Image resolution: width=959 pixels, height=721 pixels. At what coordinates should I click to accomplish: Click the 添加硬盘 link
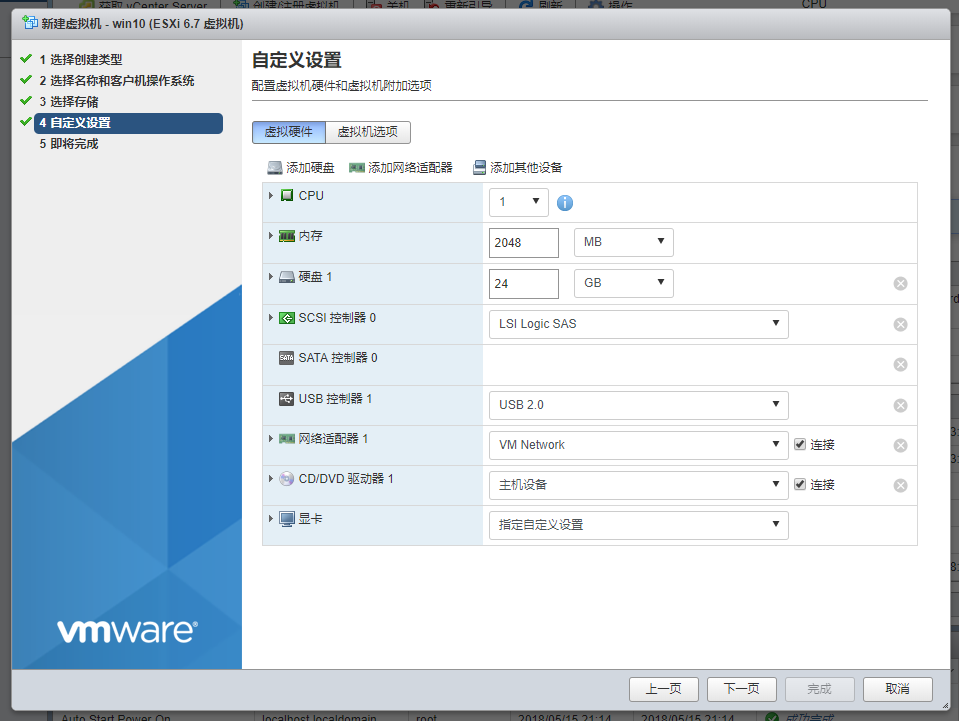(301, 168)
